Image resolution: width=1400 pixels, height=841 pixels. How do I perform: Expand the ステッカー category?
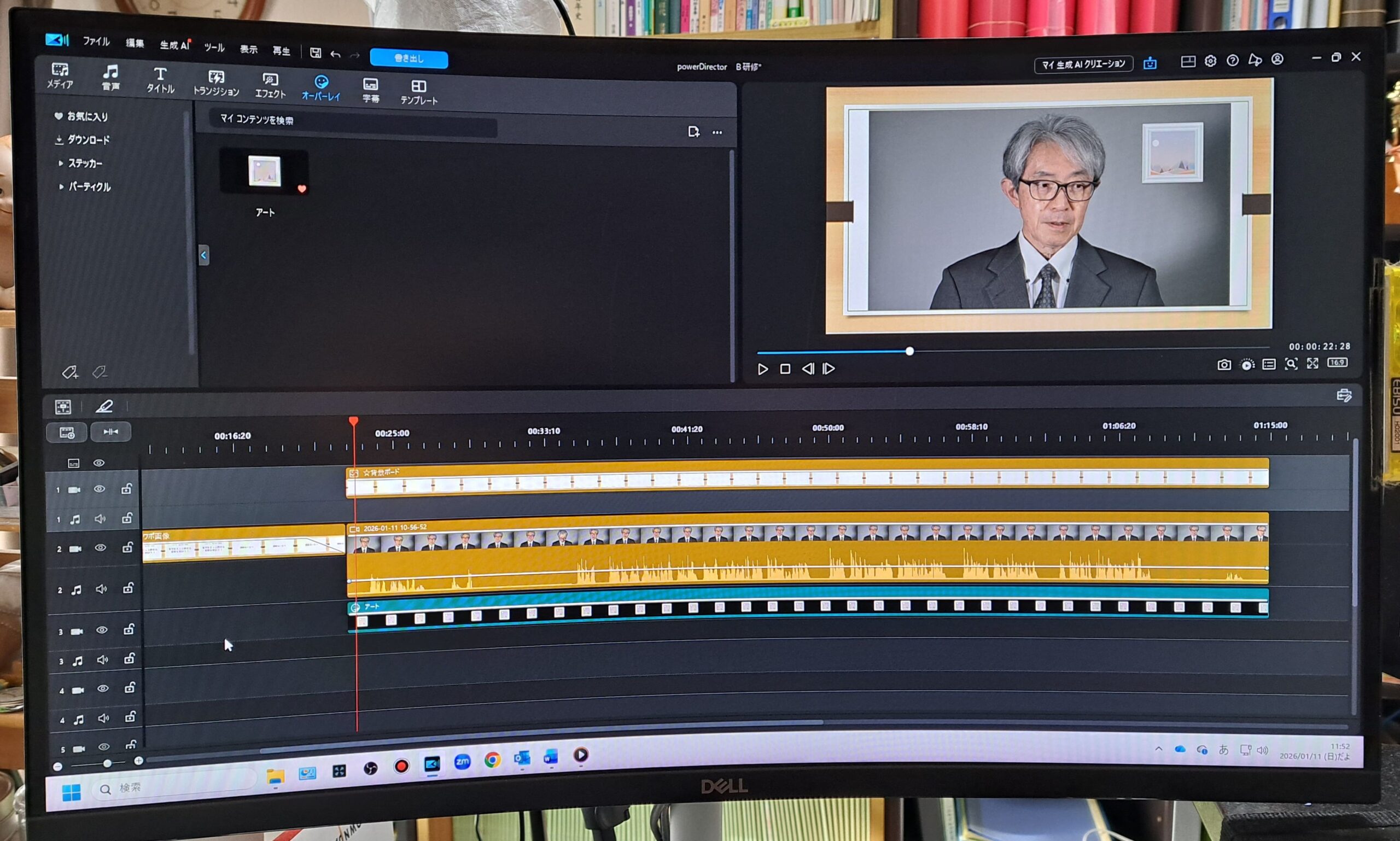point(80,163)
